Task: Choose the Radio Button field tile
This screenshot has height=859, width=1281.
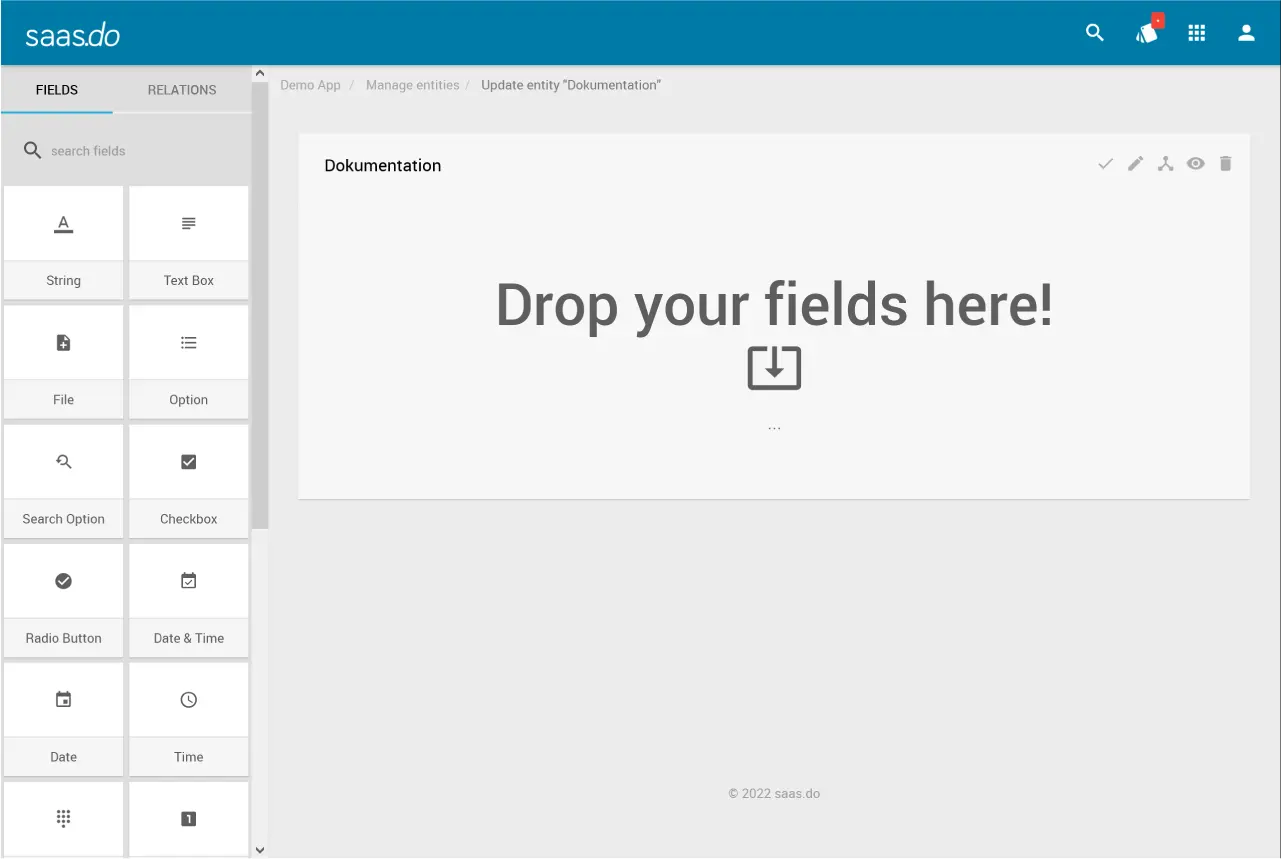Action: coord(63,599)
